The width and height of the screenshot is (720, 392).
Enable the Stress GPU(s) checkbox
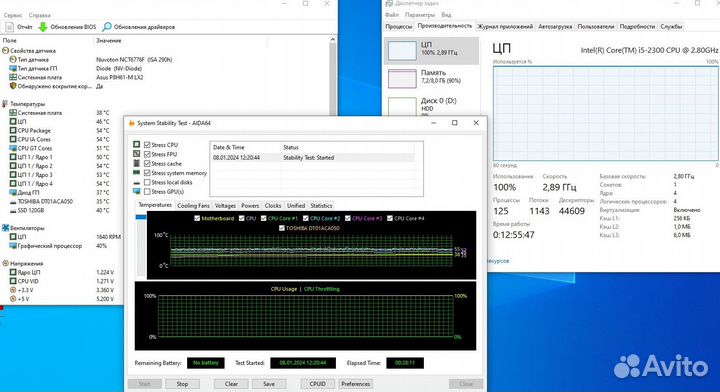click(x=147, y=191)
